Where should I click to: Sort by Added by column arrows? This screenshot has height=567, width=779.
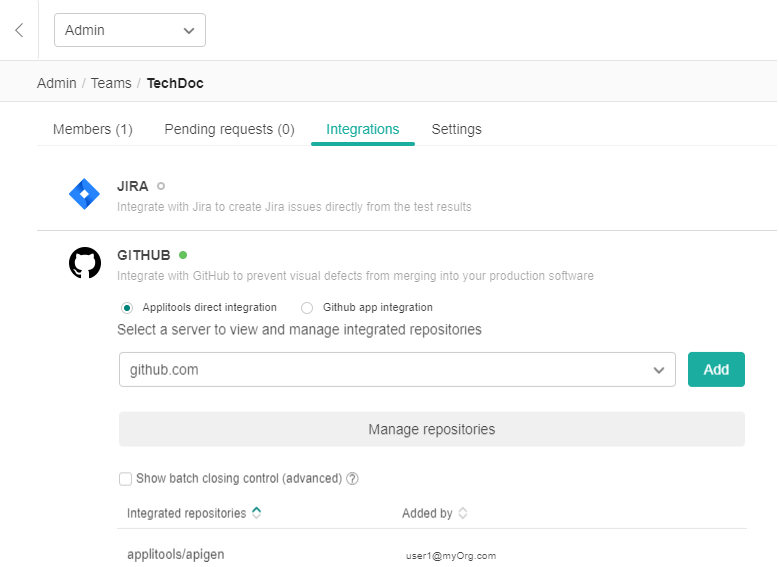[x=463, y=513]
